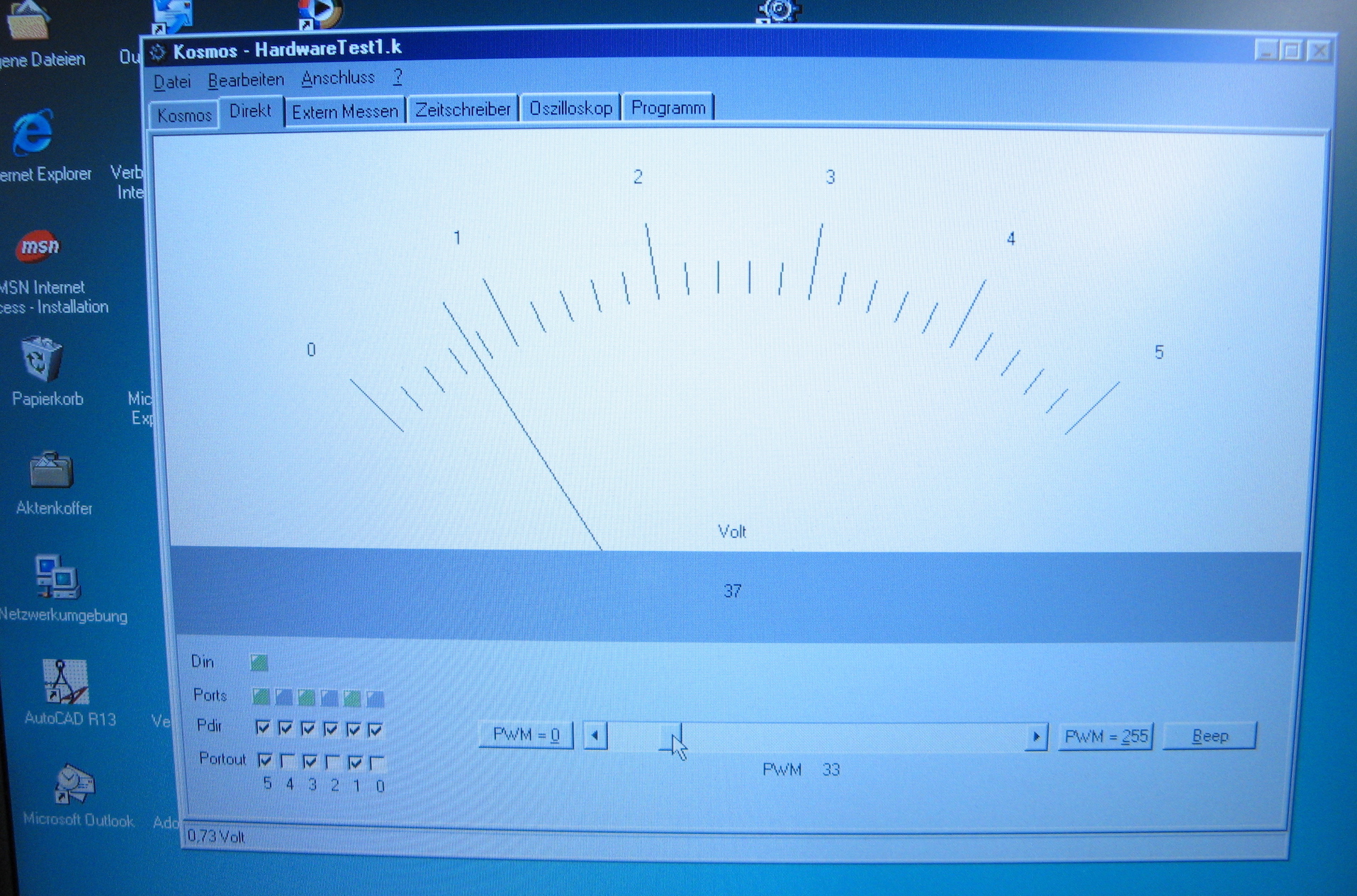The height and width of the screenshot is (896, 1357).
Task: Check Portout checkbox for port 4
Action: [x=288, y=761]
